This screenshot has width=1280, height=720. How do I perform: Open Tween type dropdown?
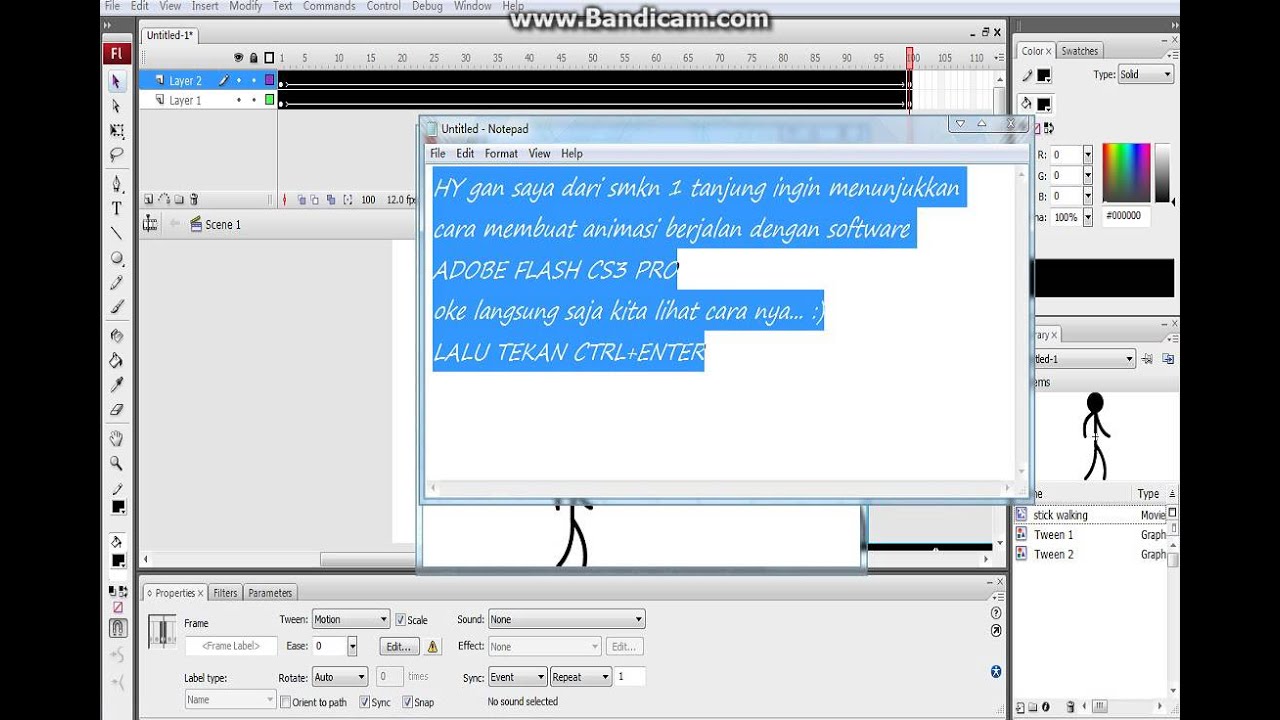tap(350, 620)
